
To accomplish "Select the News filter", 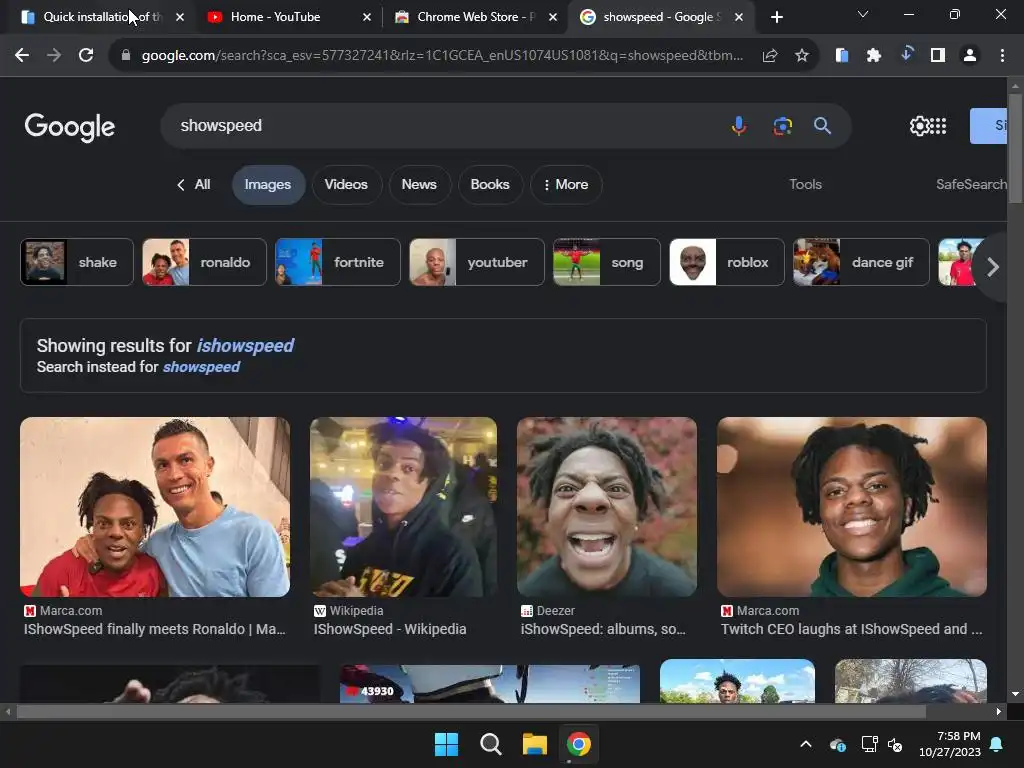I will coord(419,185).
